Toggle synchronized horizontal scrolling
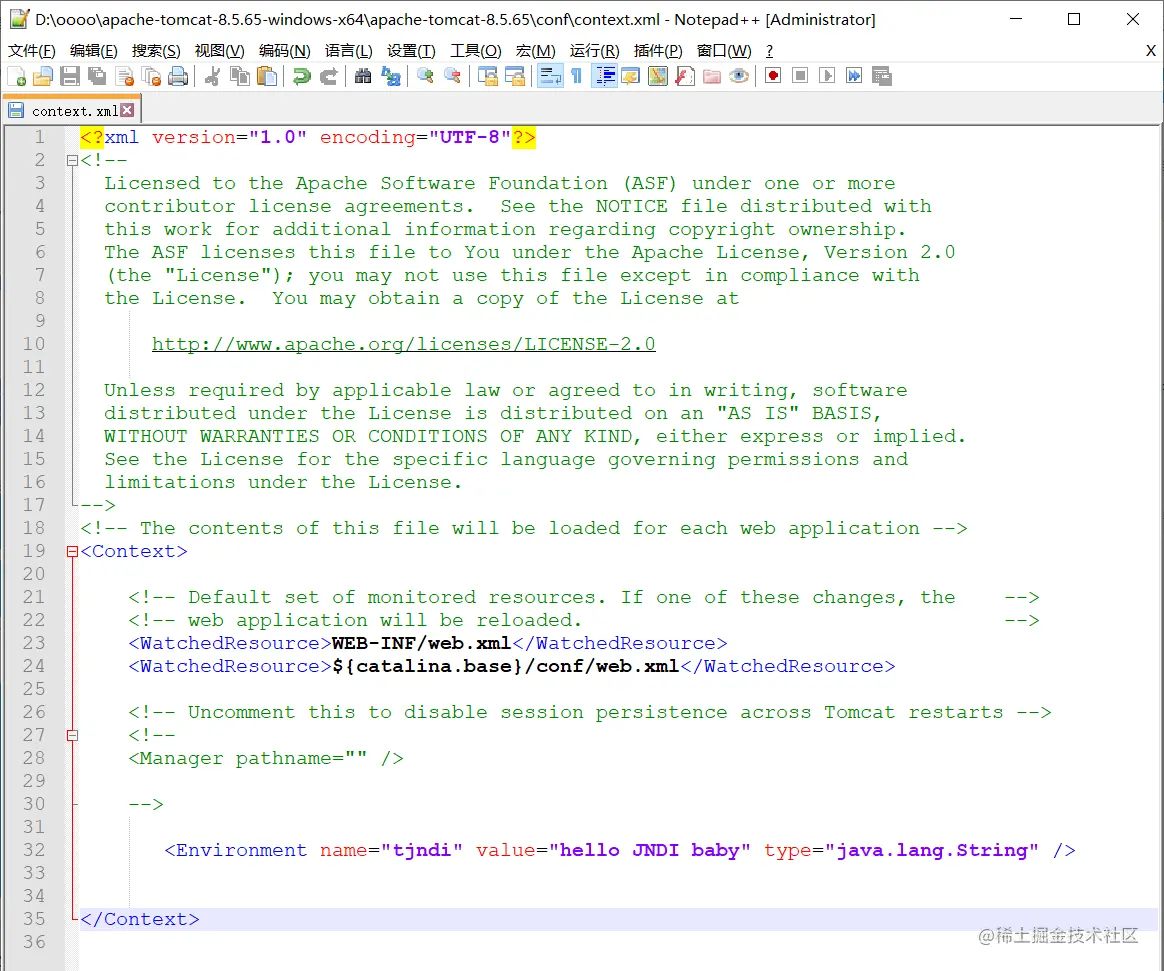 click(514, 76)
